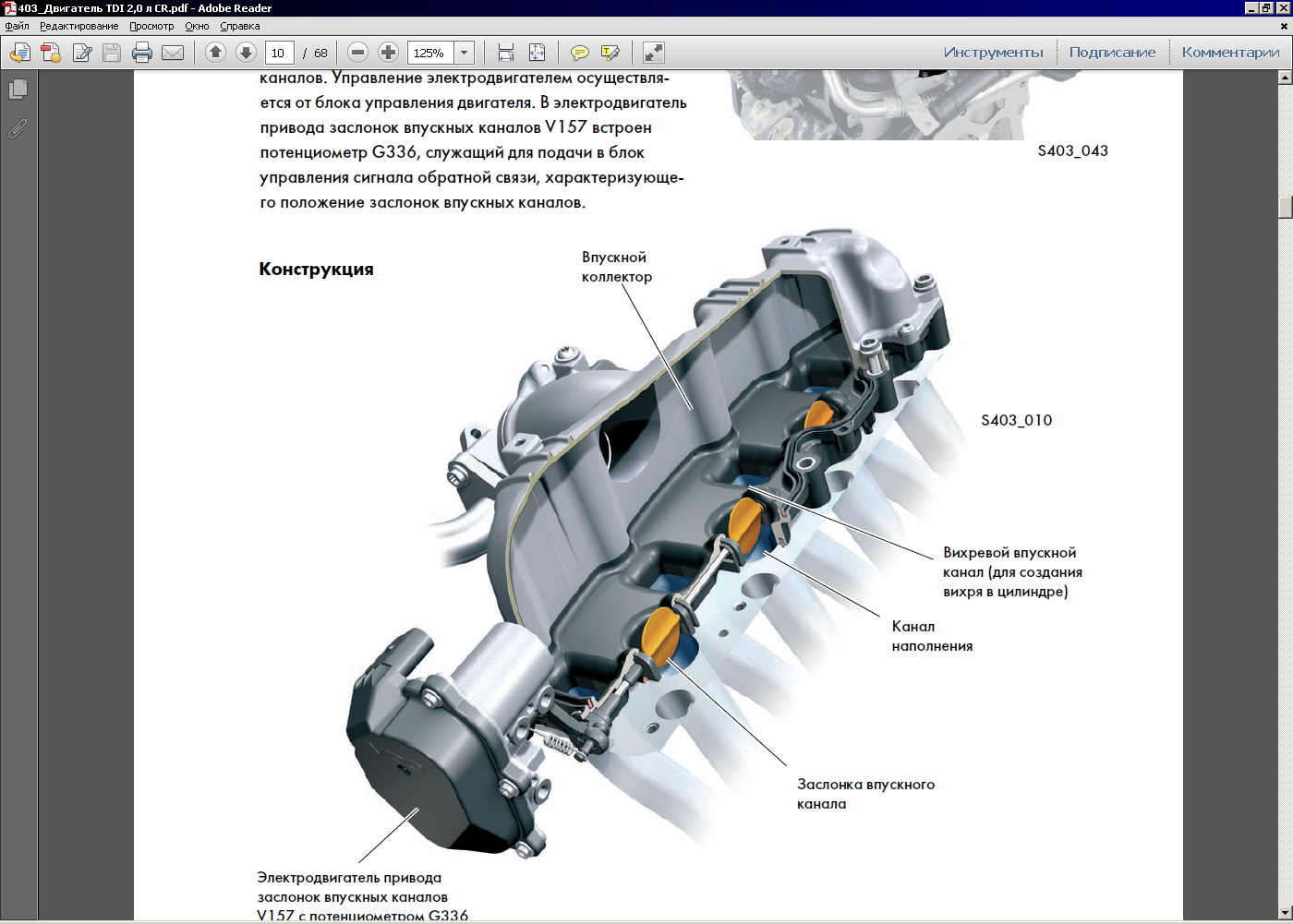
Task: Click the Fit width scrolling mode icon
Action: [506, 53]
